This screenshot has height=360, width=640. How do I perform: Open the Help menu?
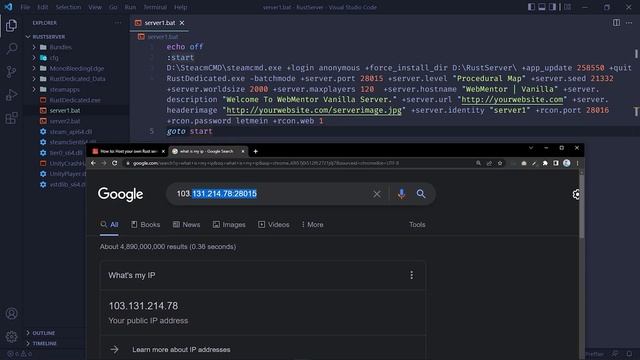pos(180,7)
